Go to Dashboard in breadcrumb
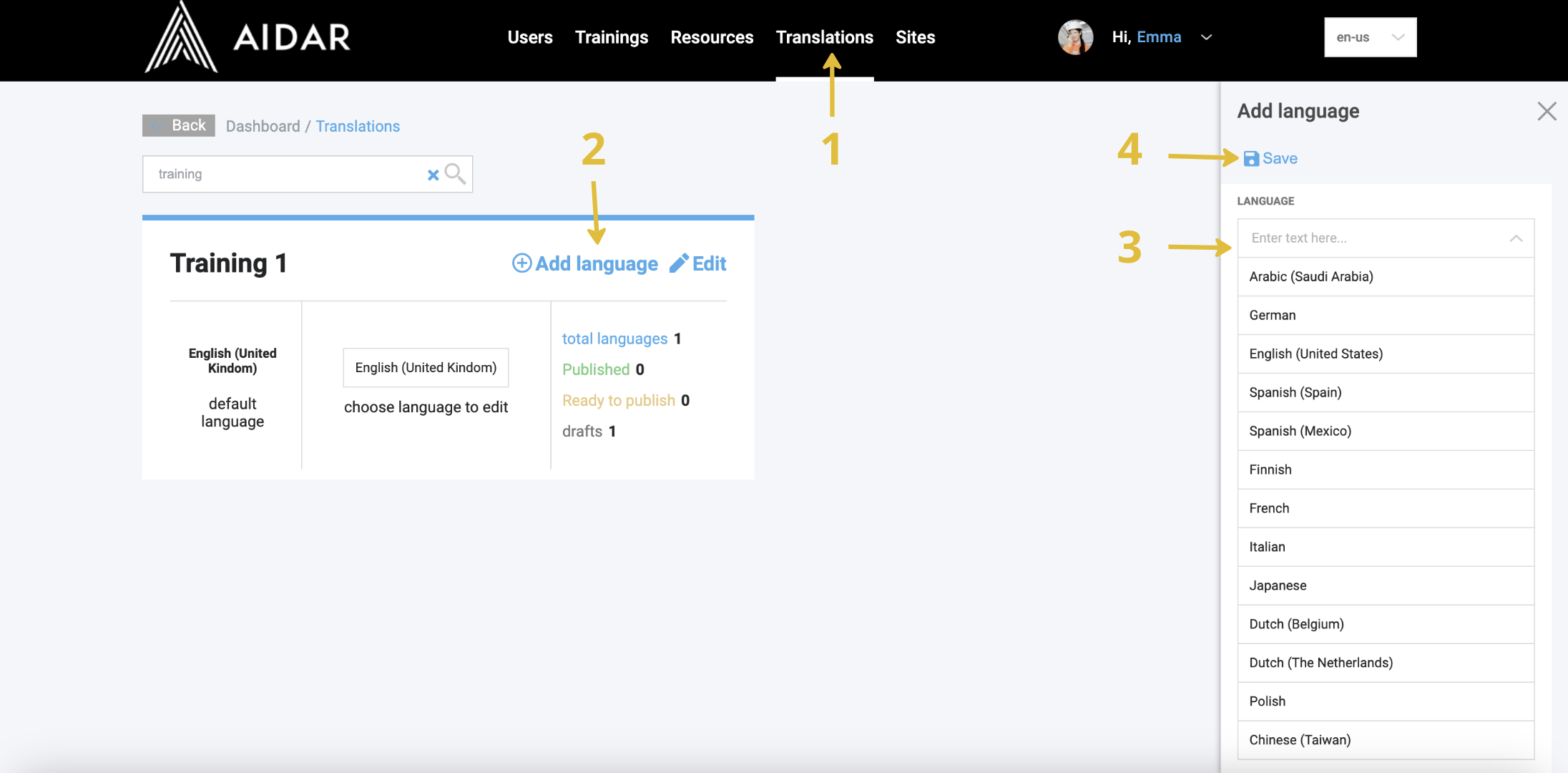Screen dimensions: 1568x773 [x=263, y=126]
